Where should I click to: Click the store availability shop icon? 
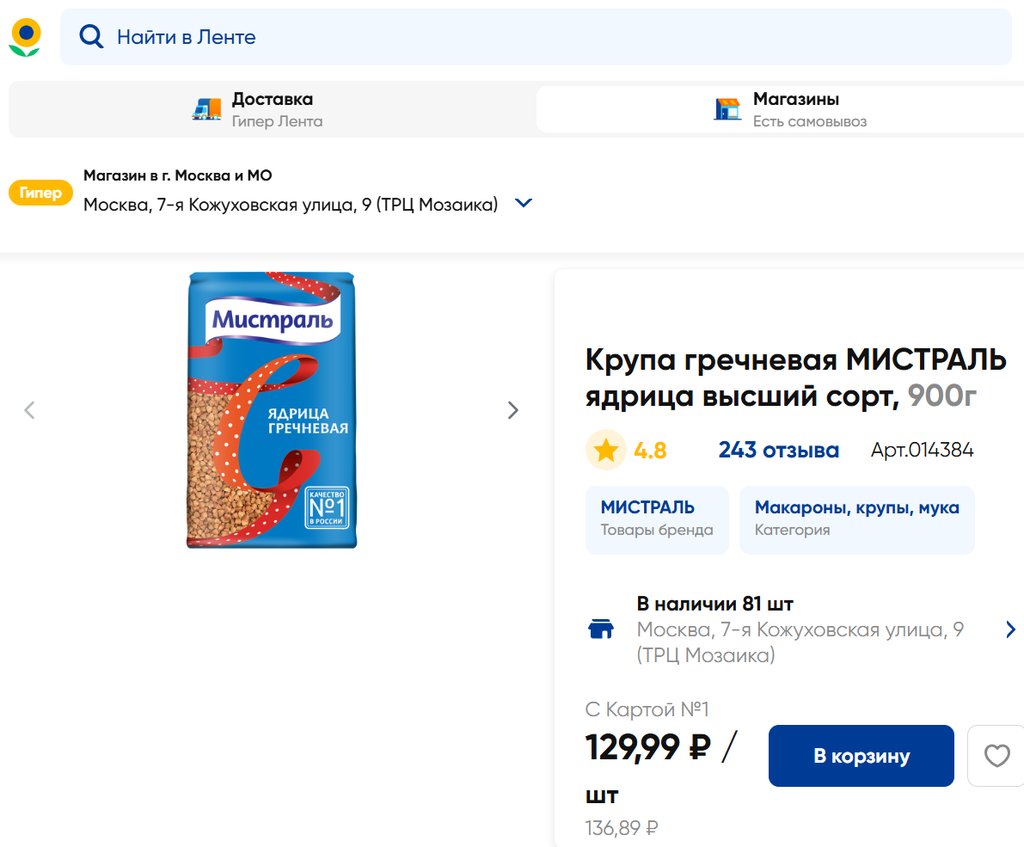click(601, 629)
